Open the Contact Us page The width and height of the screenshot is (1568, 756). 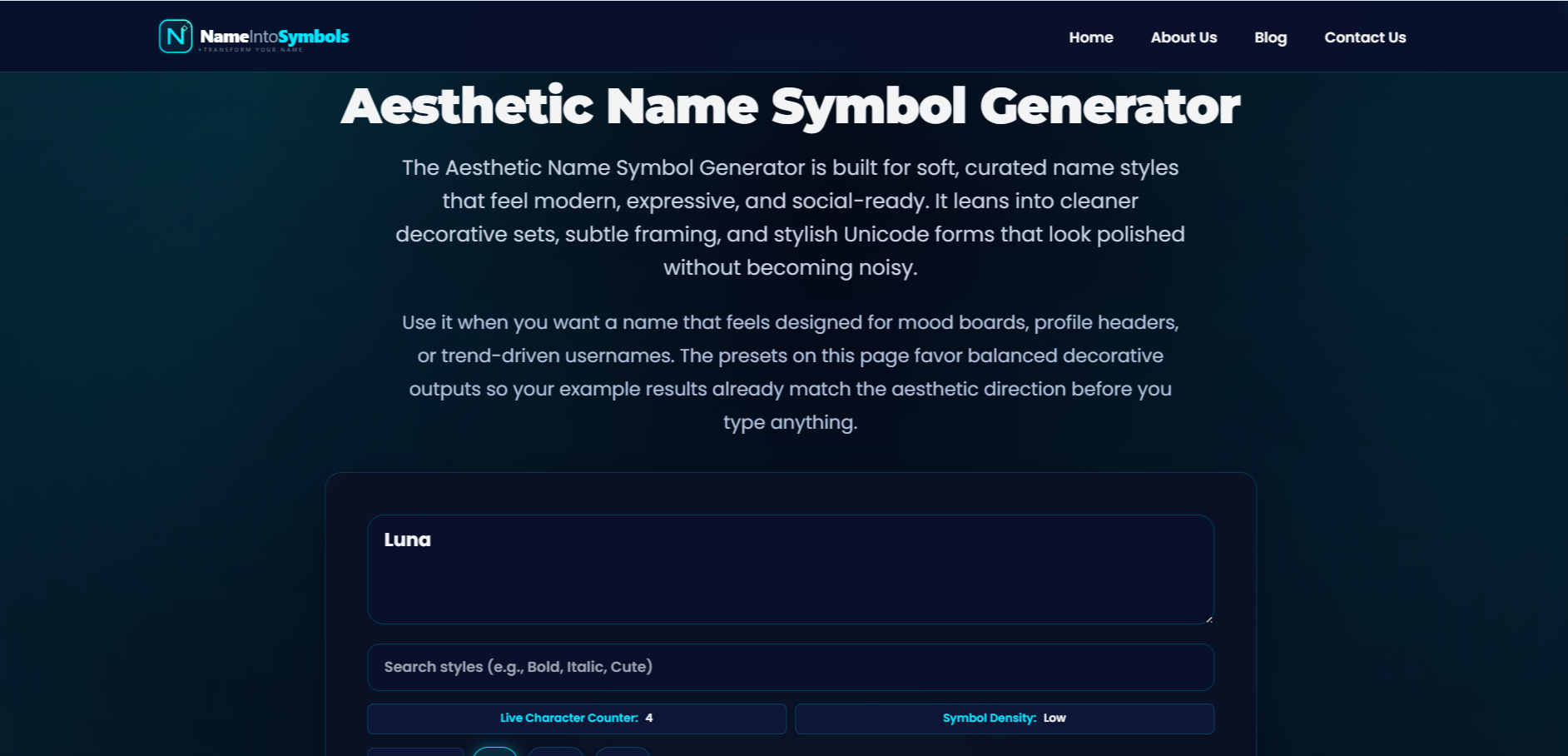(1365, 37)
